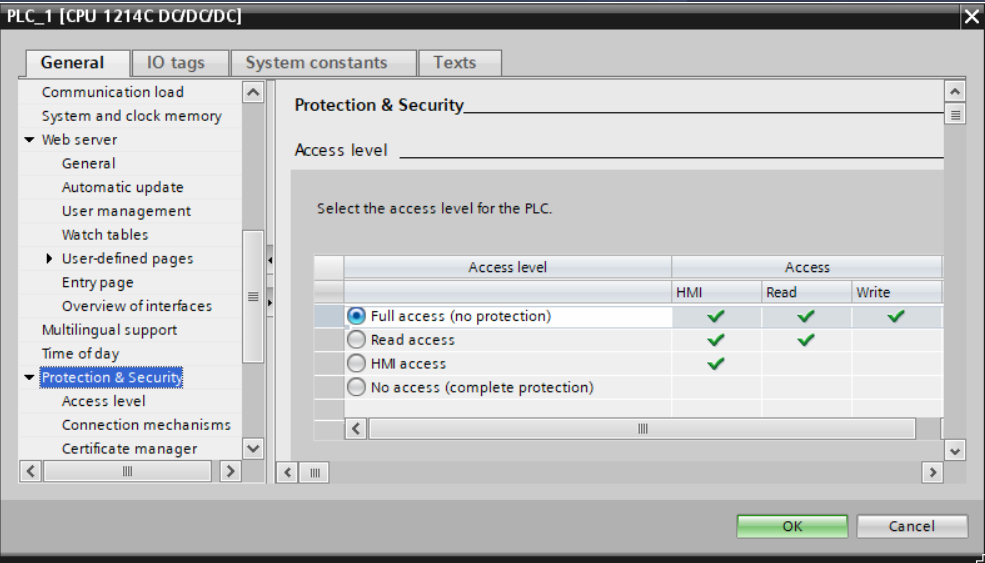Select Full access (no protection) radio button
Viewport: 985px width, 563px height.
click(356, 316)
